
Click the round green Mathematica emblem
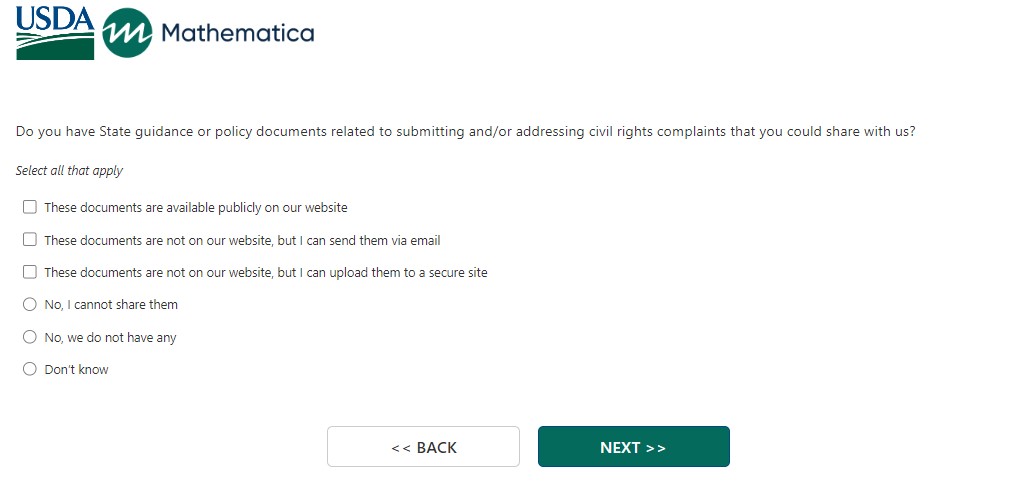pos(127,33)
